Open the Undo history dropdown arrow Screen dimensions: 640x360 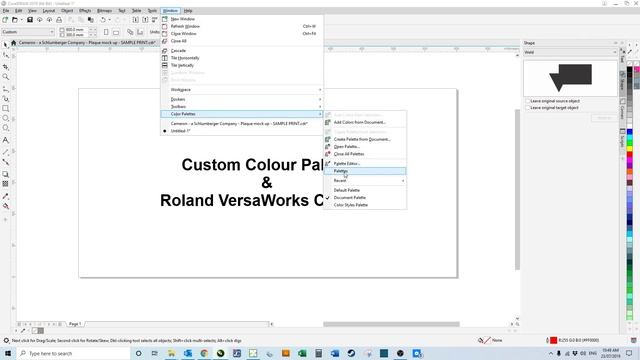point(109,20)
